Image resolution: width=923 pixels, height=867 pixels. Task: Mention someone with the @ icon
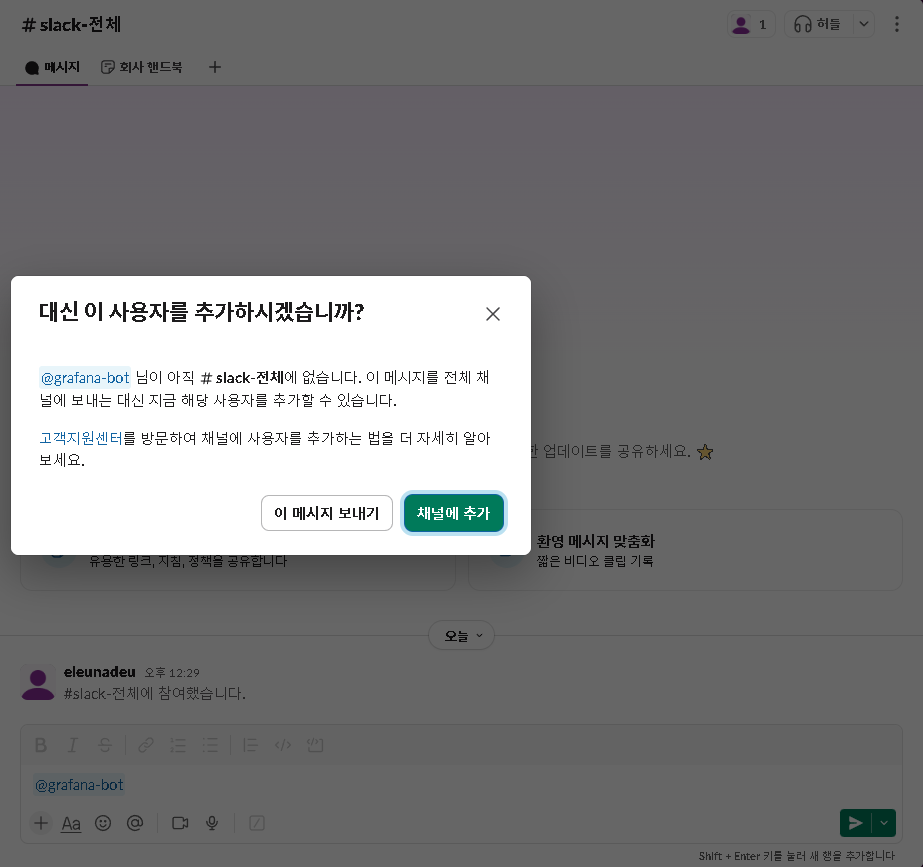point(135,823)
